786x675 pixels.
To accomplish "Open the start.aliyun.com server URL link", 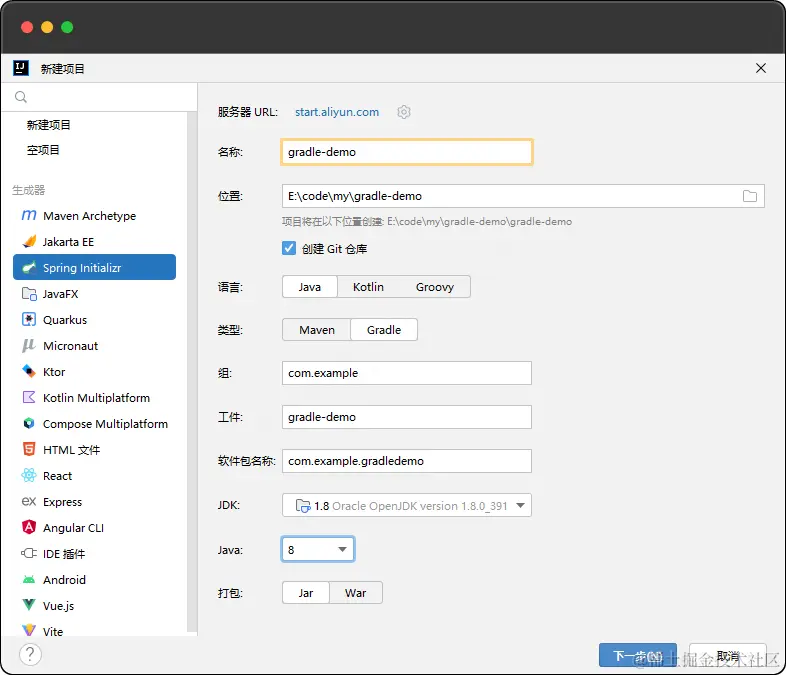I will (x=337, y=112).
